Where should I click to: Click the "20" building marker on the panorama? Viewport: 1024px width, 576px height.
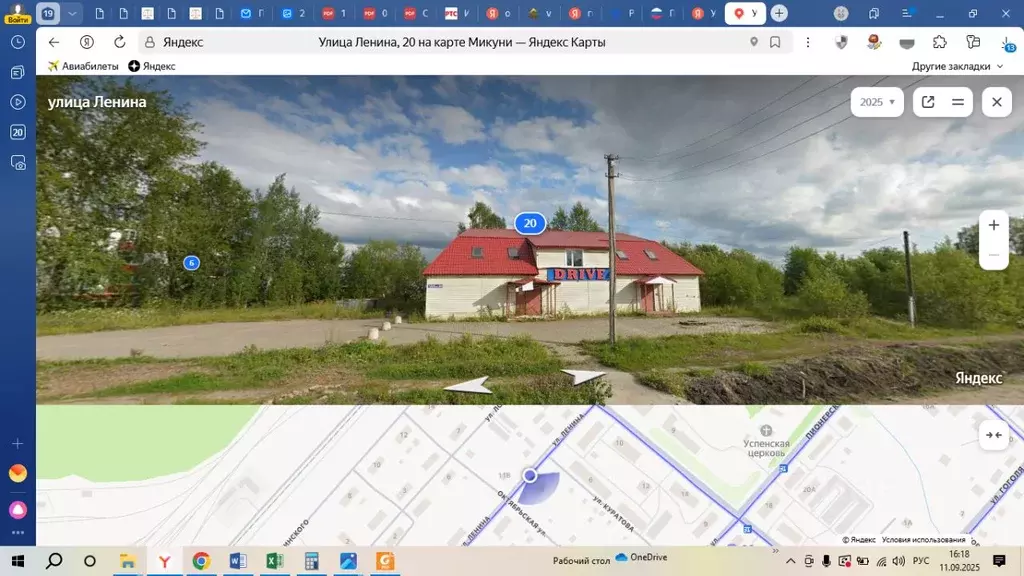(x=530, y=223)
